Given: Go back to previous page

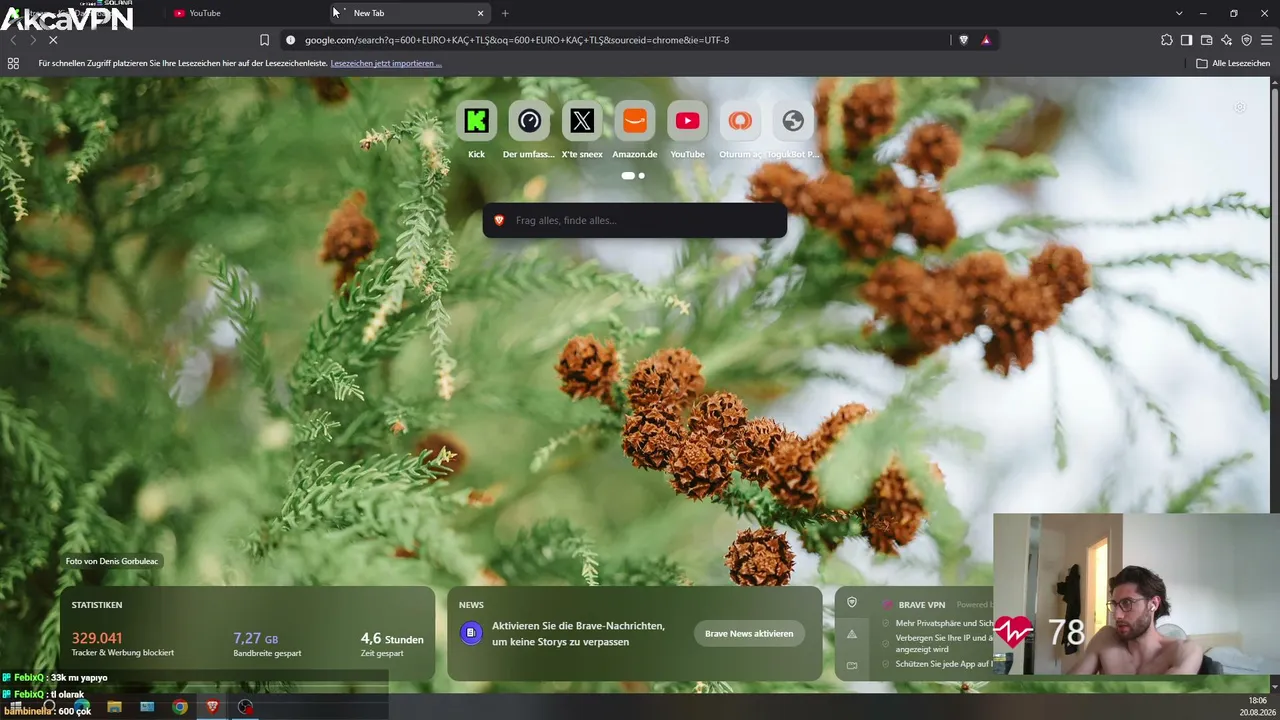Looking at the screenshot, I should point(12,40).
